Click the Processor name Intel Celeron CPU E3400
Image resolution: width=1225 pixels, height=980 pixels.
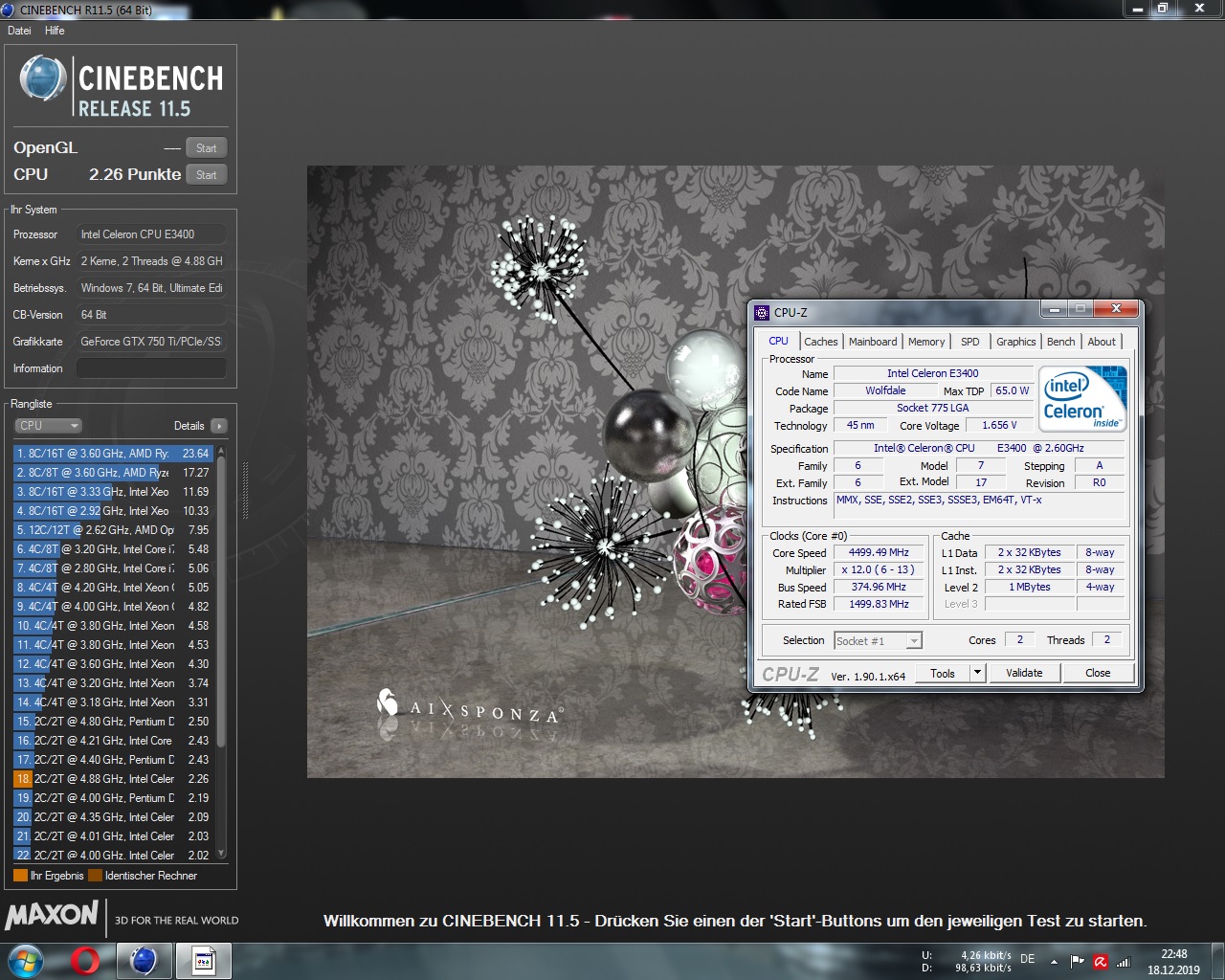pos(151,234)
